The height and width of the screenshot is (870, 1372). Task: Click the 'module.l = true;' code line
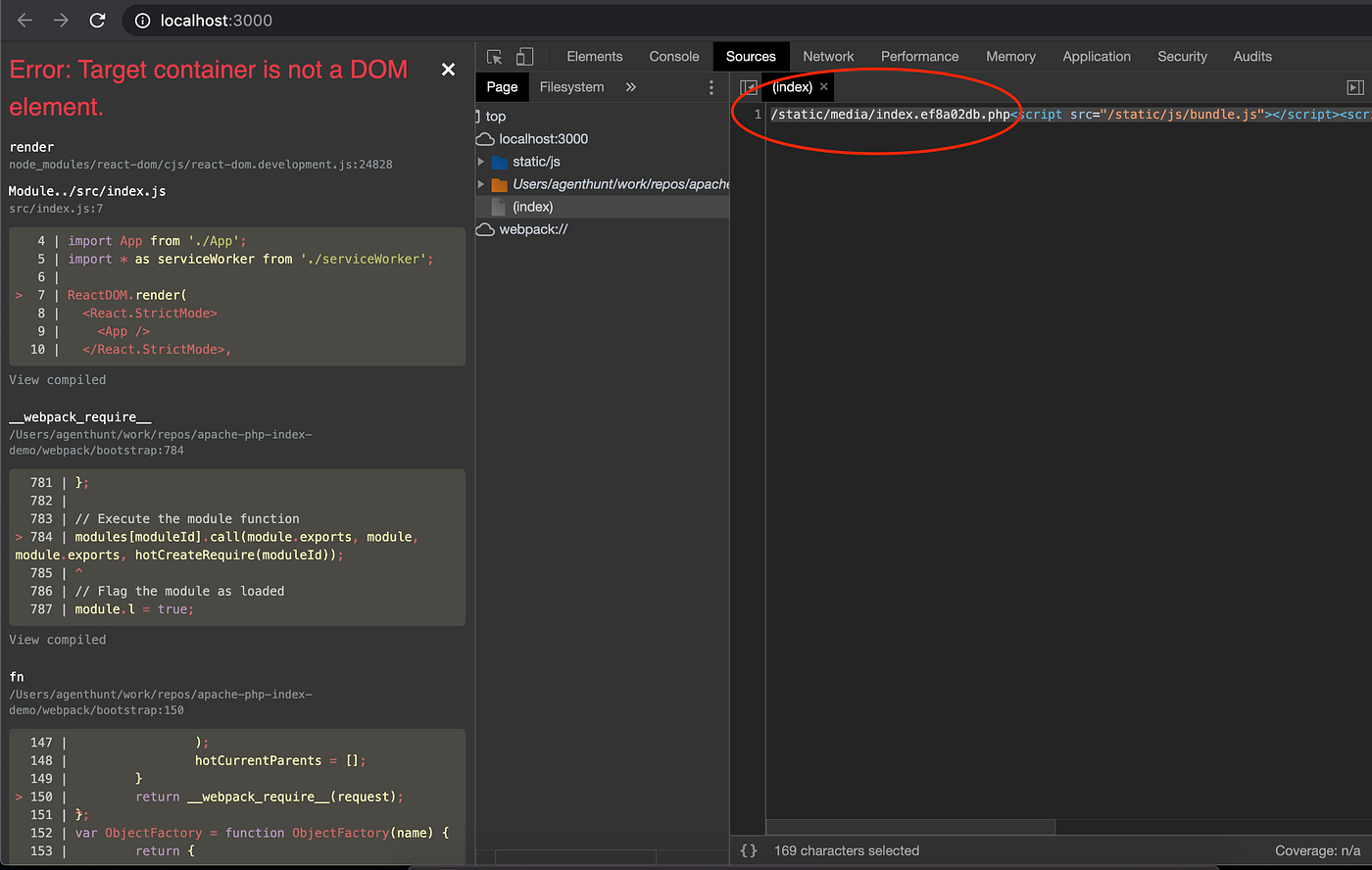point(134,609)
